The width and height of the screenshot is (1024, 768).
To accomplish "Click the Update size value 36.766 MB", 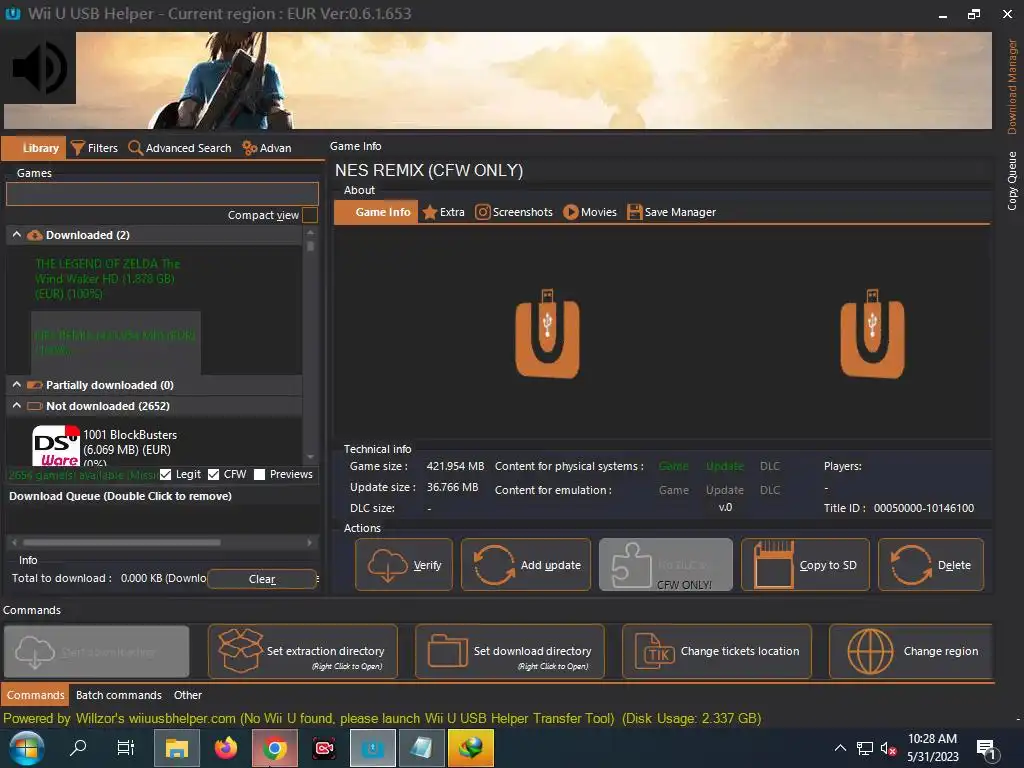I will click(452, 487).
